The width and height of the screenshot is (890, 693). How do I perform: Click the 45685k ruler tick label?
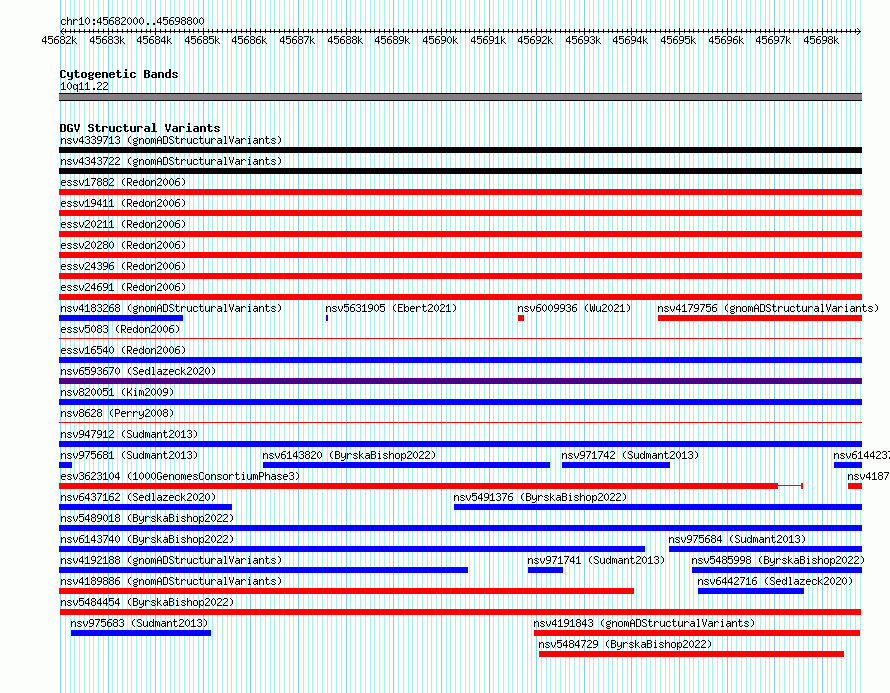202,40
